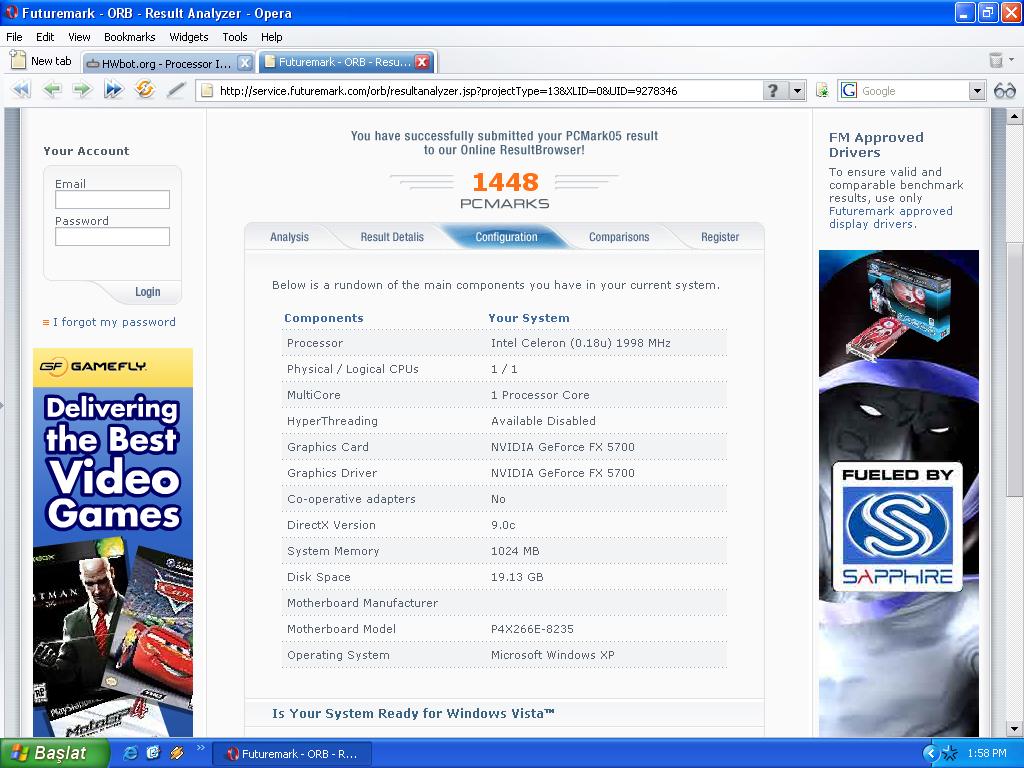Viewport: 1024px width, 768px height.
Task: Open the File menu
Action: [x=14, y=37]
